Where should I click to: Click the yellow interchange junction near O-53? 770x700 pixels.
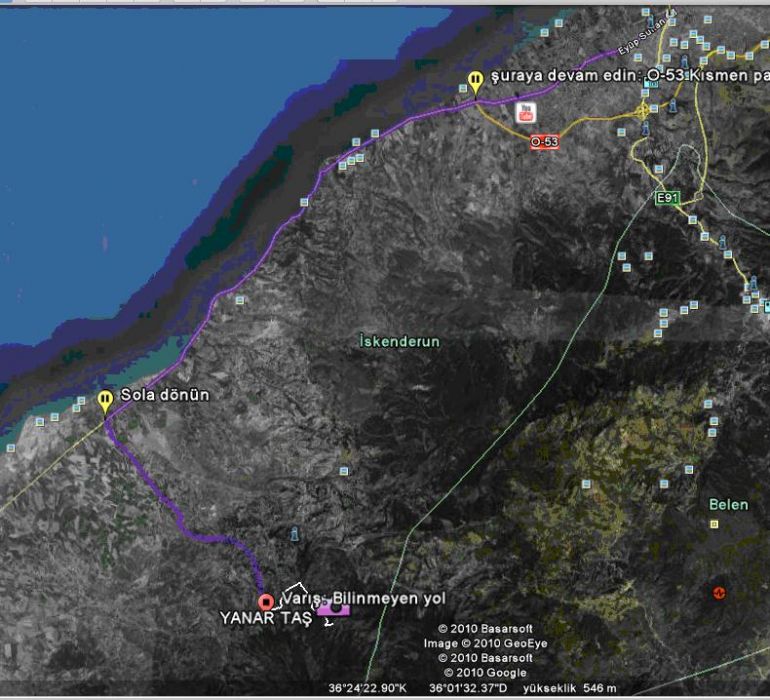tap(641, 112)
